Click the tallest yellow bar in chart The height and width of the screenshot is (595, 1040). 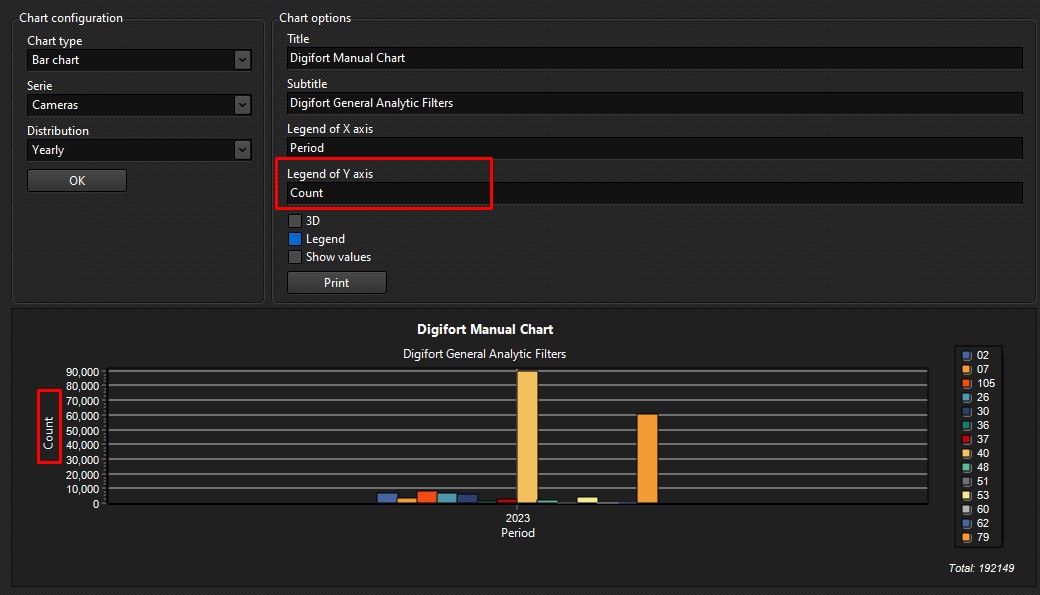click(527, 437)
